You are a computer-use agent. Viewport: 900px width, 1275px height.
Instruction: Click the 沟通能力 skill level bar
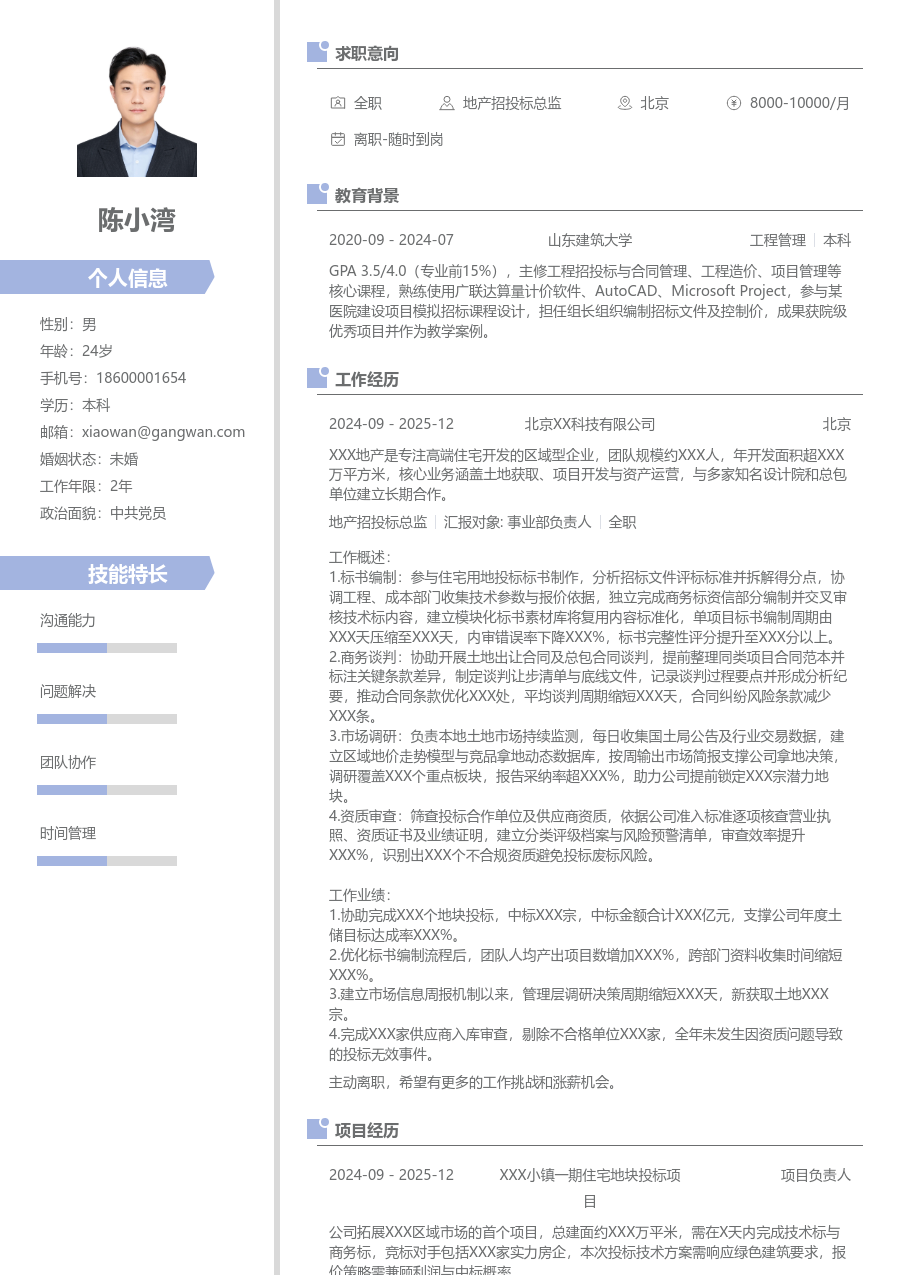[x=107, y=648]
